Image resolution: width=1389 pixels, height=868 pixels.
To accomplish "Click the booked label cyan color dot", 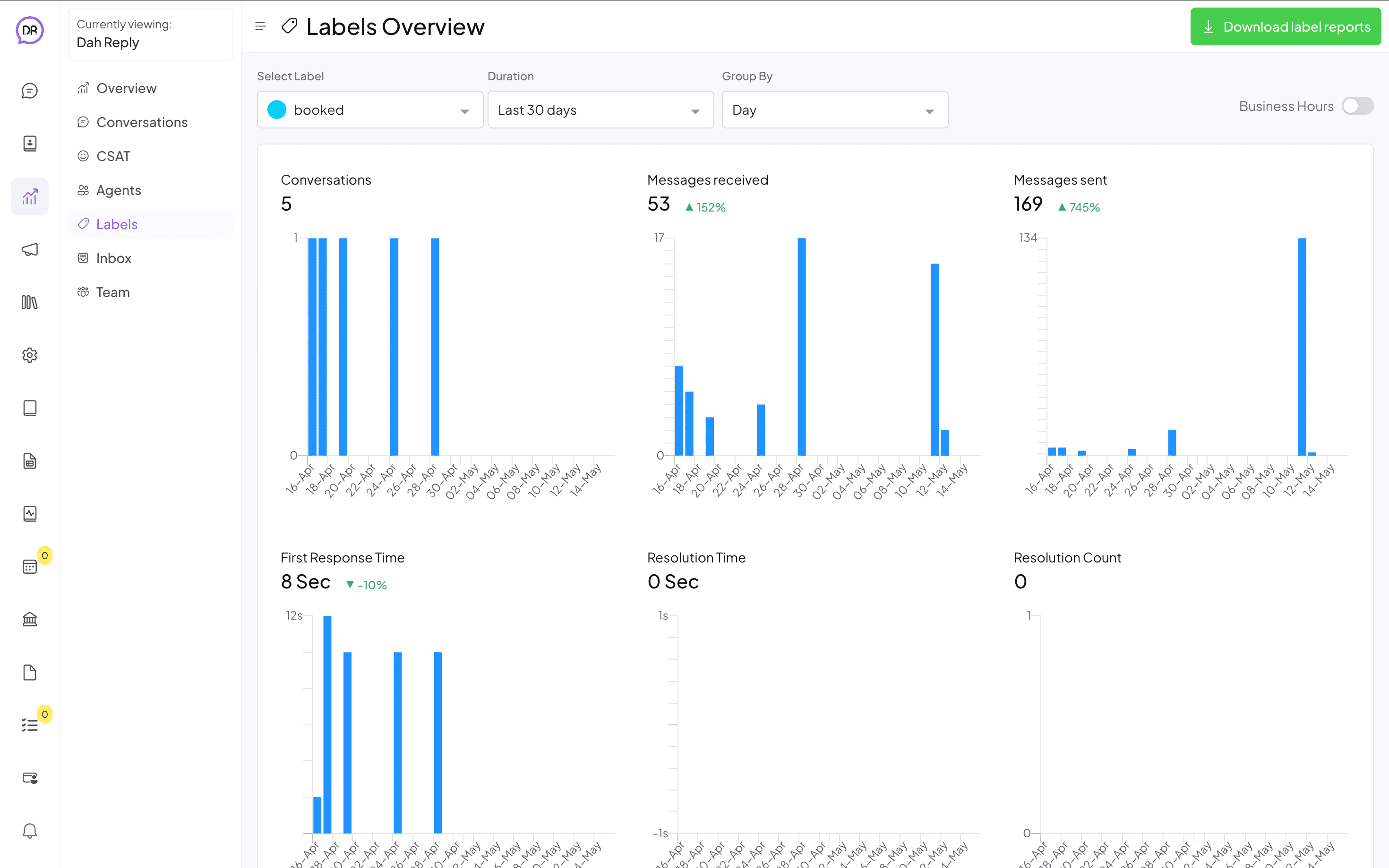I will pos(277,110).
